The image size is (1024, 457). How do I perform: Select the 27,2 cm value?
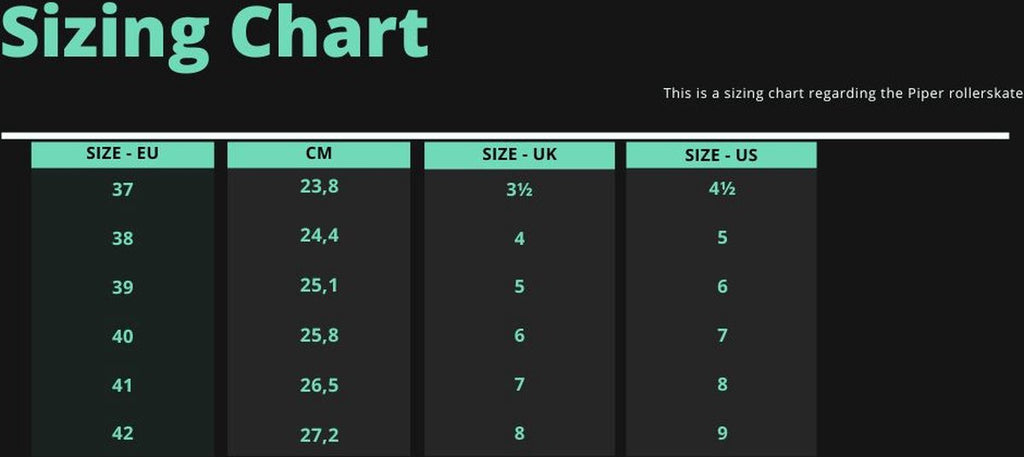(x=319, y=434)
